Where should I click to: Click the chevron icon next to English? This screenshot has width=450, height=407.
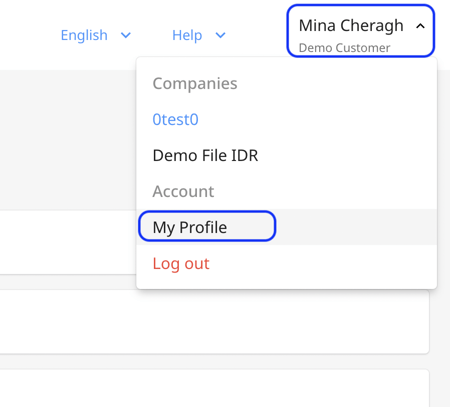tap(126, 35)
